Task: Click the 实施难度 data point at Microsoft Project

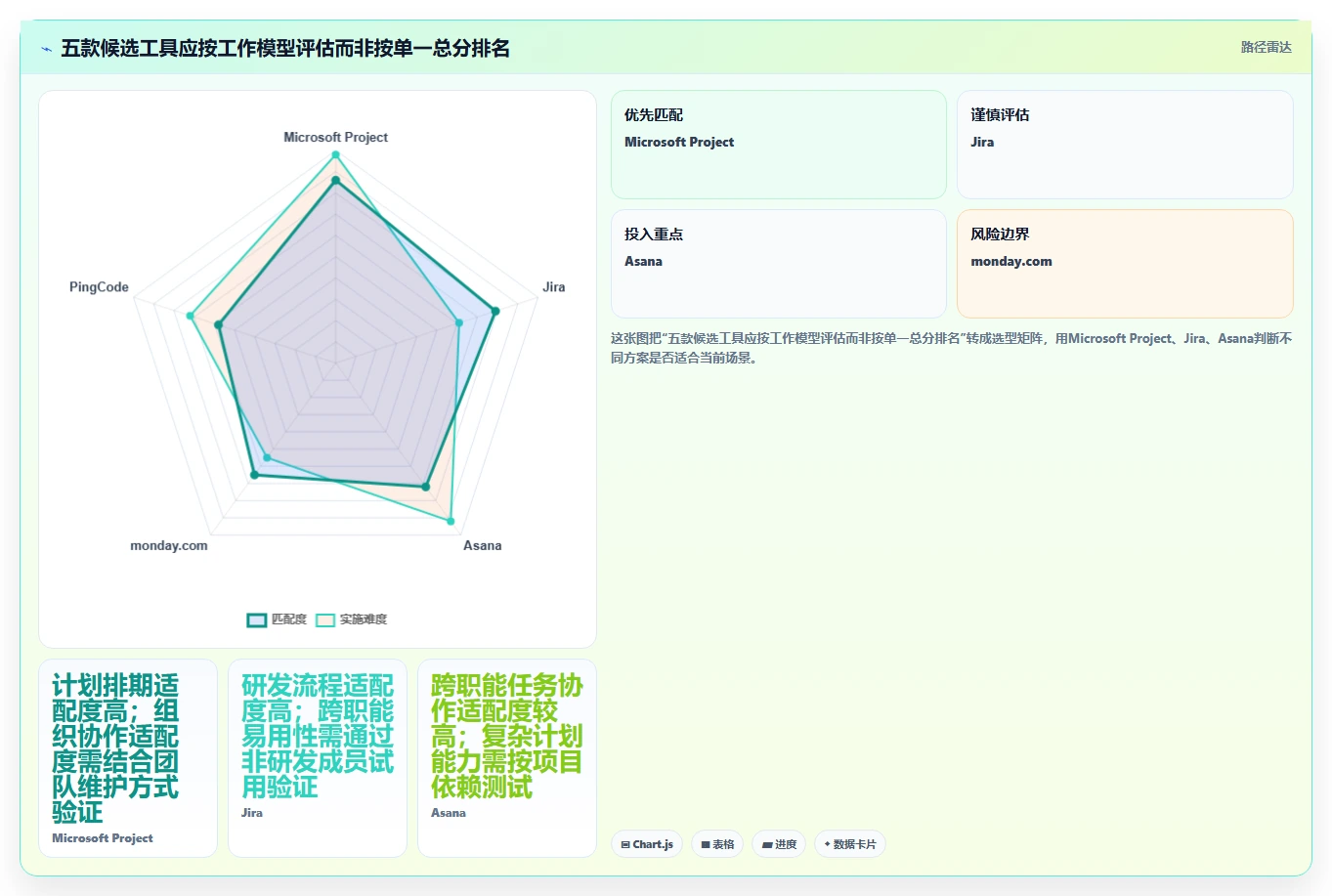Action: tap(335, 155)
